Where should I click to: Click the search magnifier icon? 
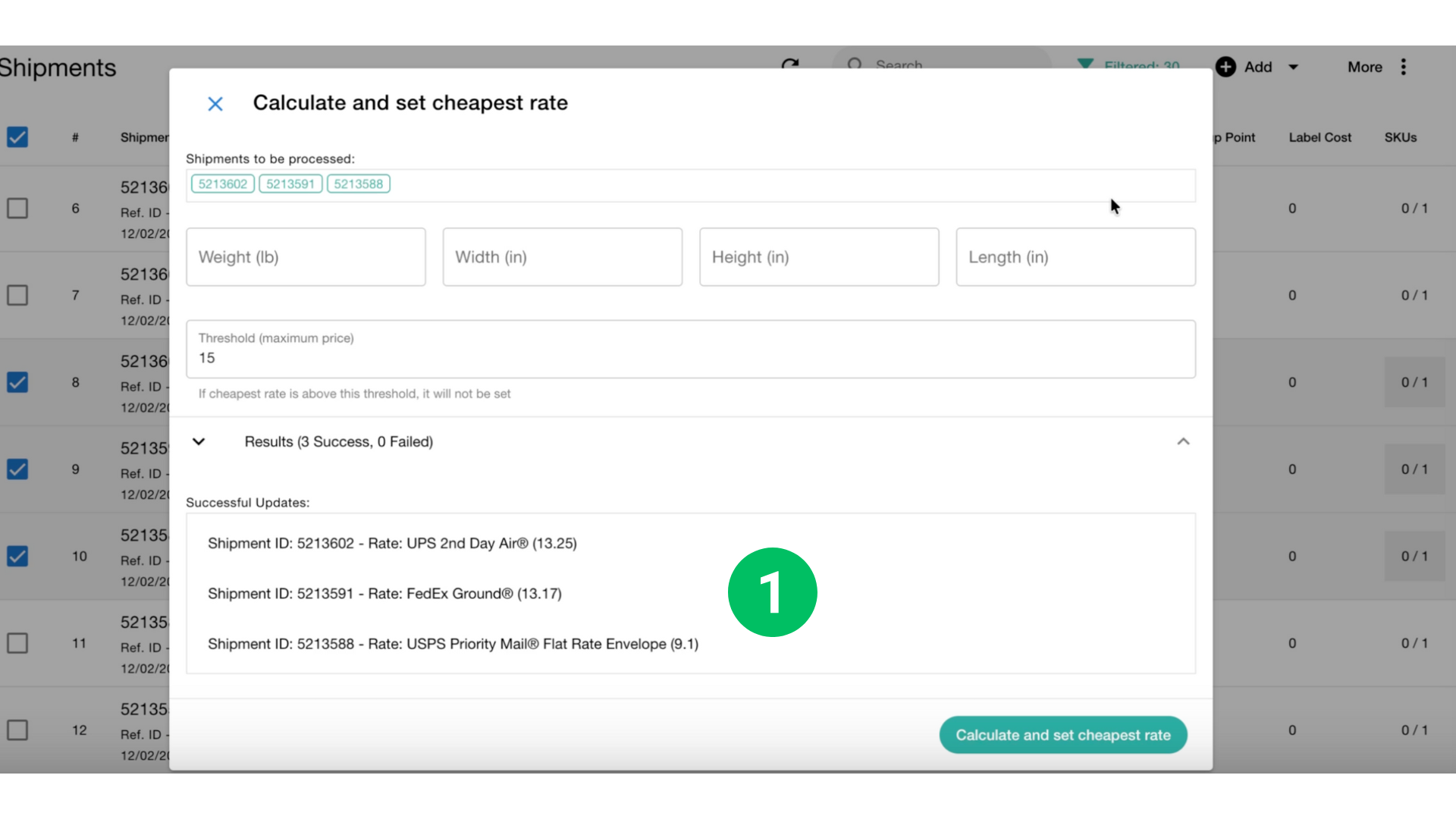click(855, 64)
